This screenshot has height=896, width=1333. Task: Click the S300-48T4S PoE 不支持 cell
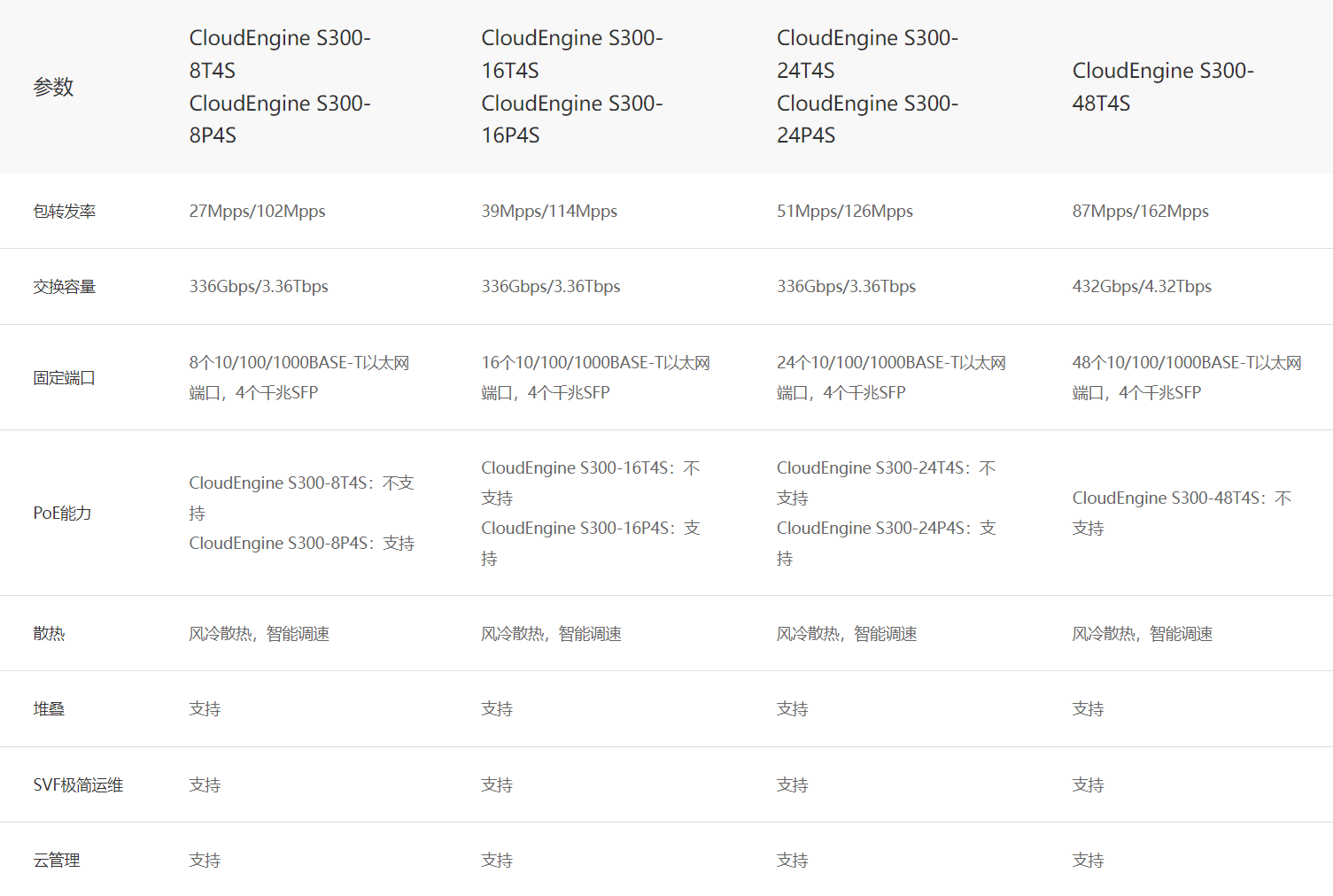pos(1182,514)
